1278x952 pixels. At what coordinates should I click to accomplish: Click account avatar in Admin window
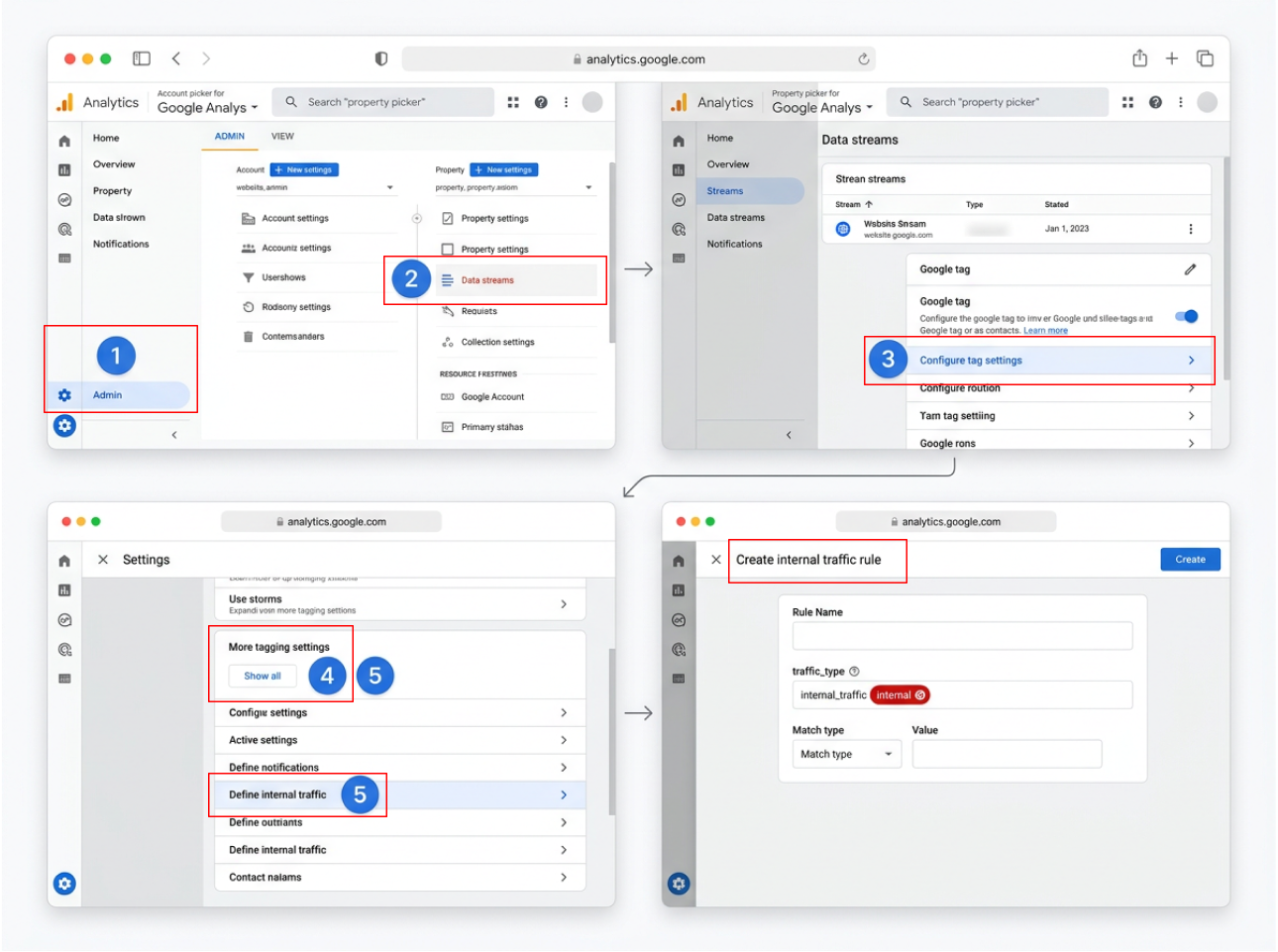tap(592, 102)
